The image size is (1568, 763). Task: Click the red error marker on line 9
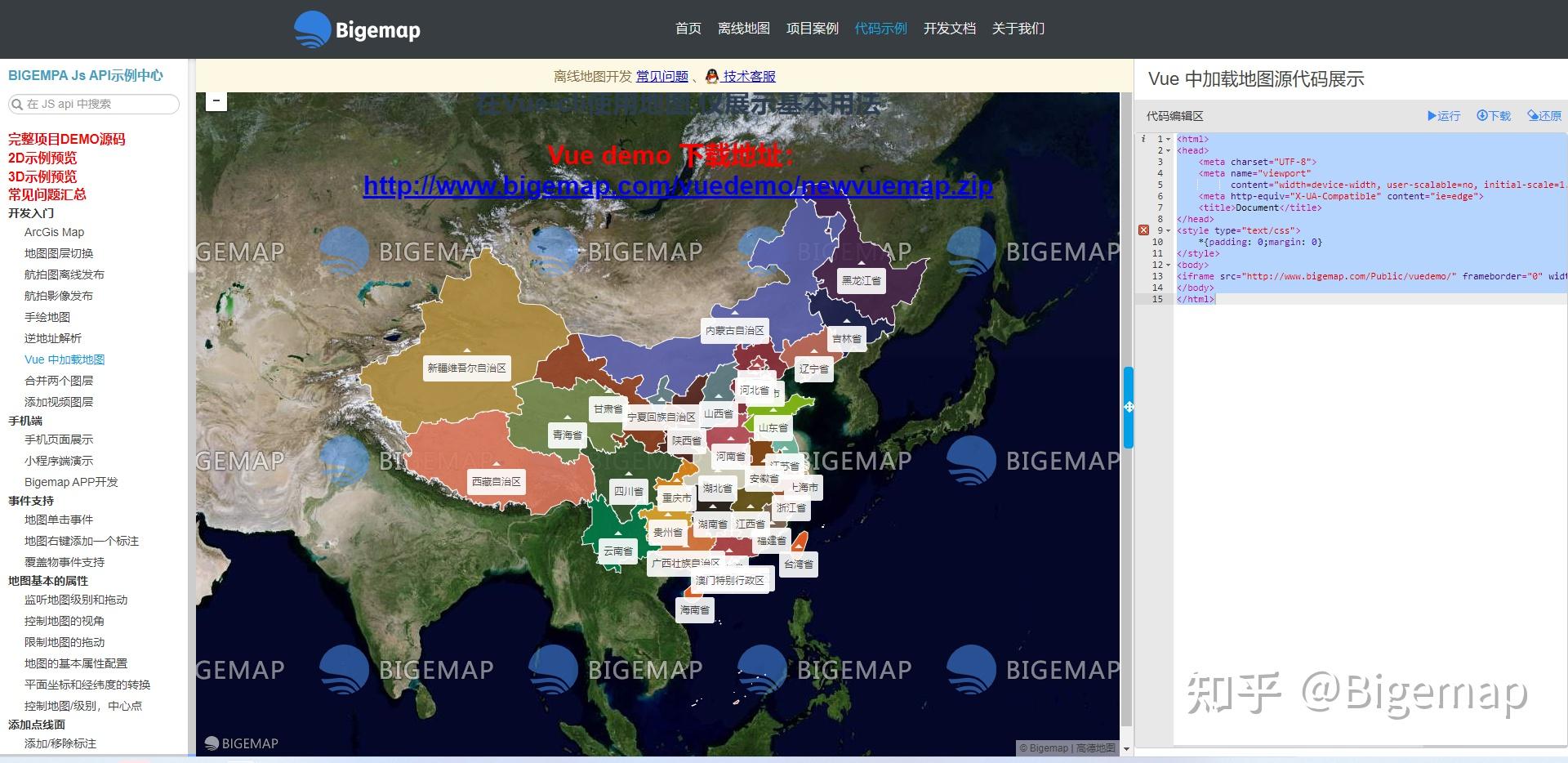pyautogui.click(x=1143, y=230)
